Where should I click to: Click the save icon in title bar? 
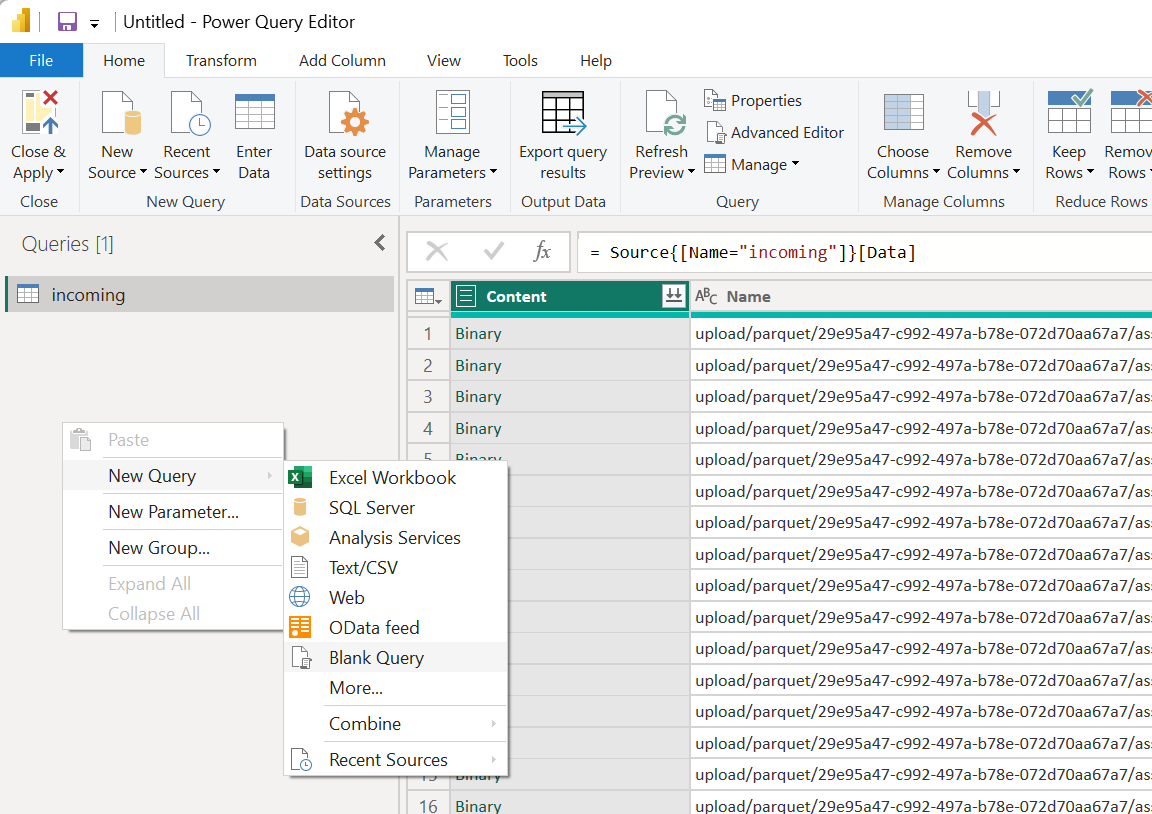(67, 22)
